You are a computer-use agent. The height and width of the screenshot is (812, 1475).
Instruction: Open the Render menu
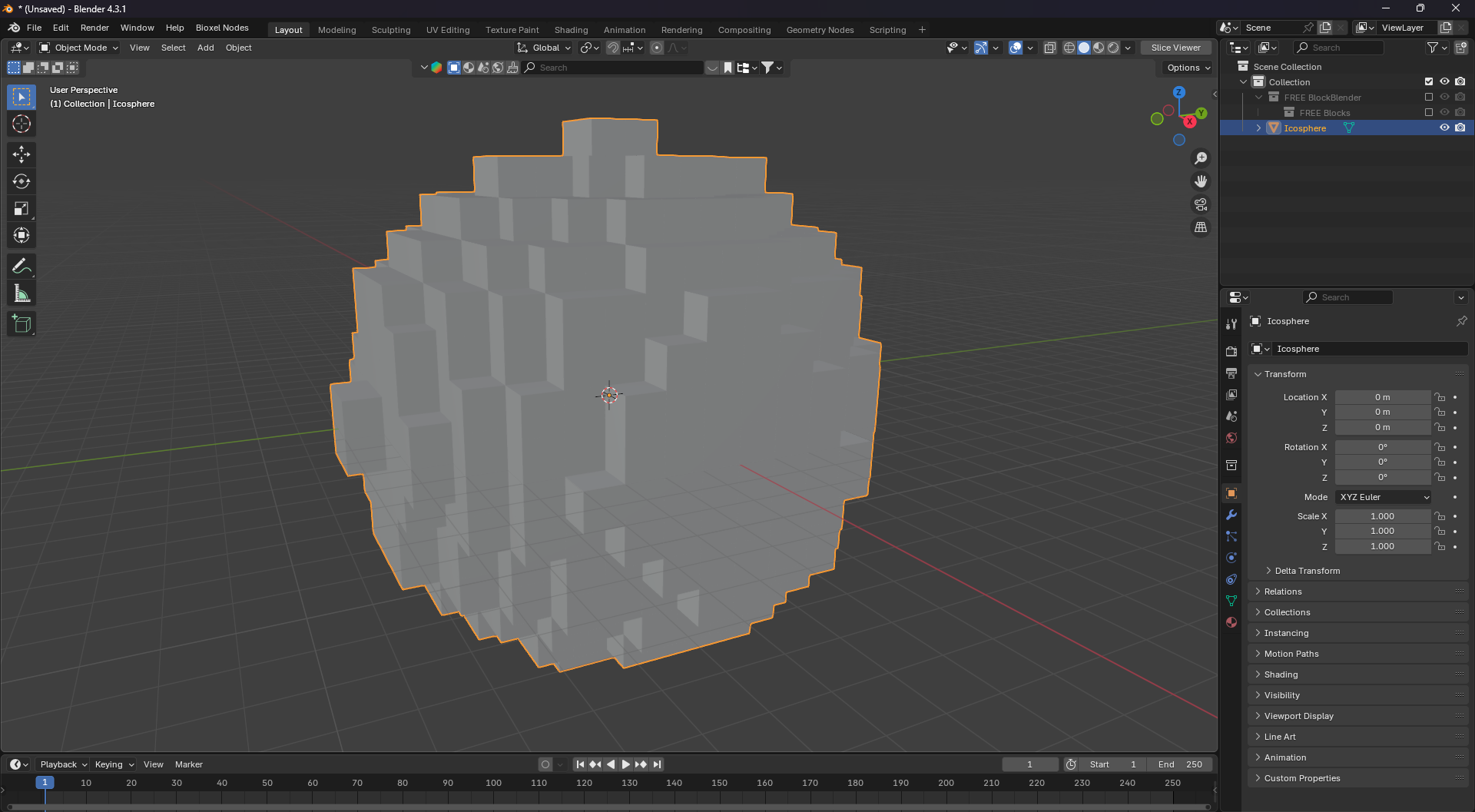(x=94, y=28)
